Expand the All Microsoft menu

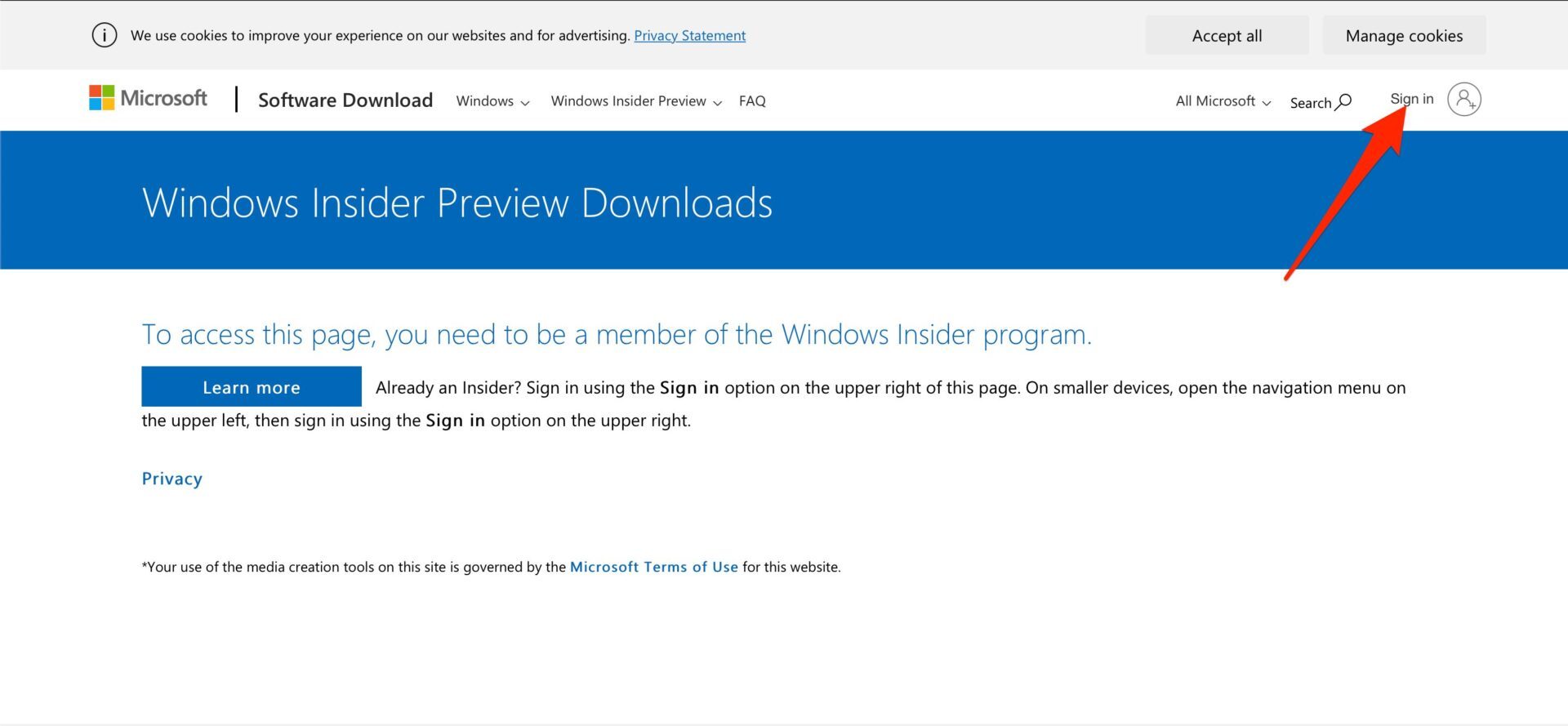coord(1223,101)
